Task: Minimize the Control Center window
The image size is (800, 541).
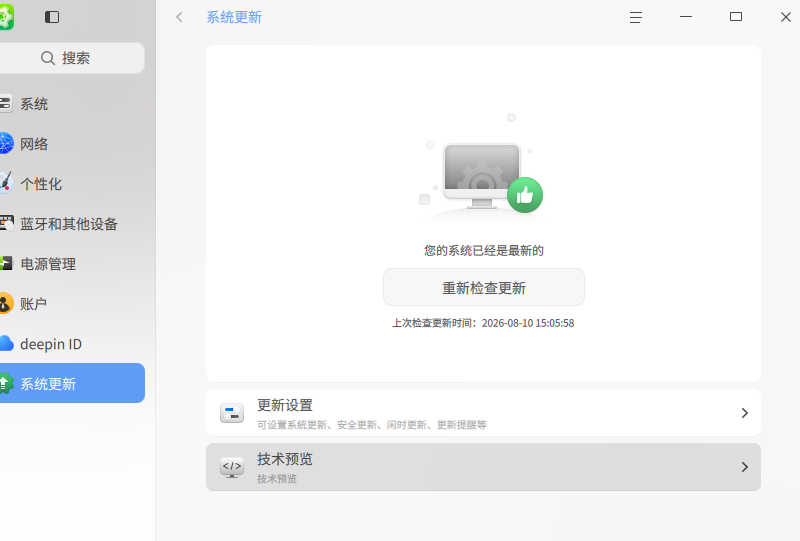Action: coord(686,17)
